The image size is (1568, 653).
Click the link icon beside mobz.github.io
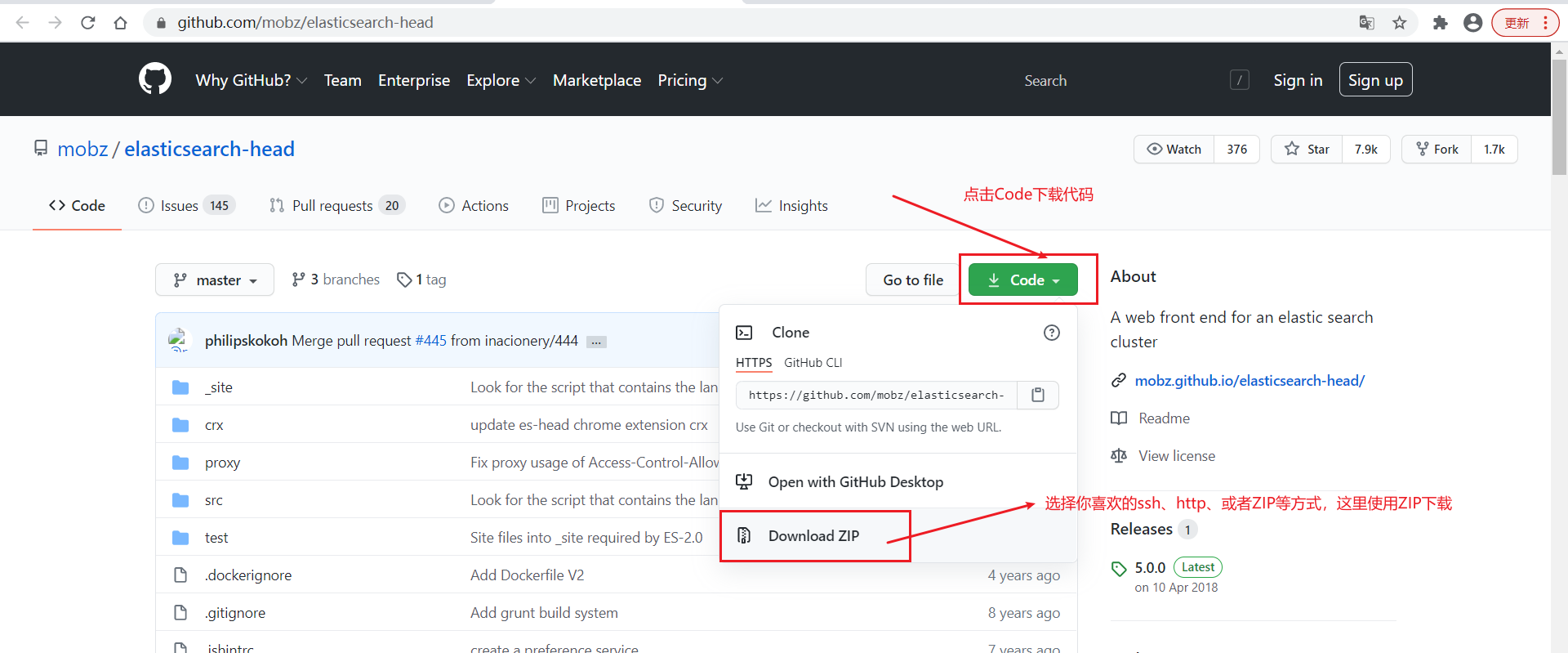point(1119,381)
